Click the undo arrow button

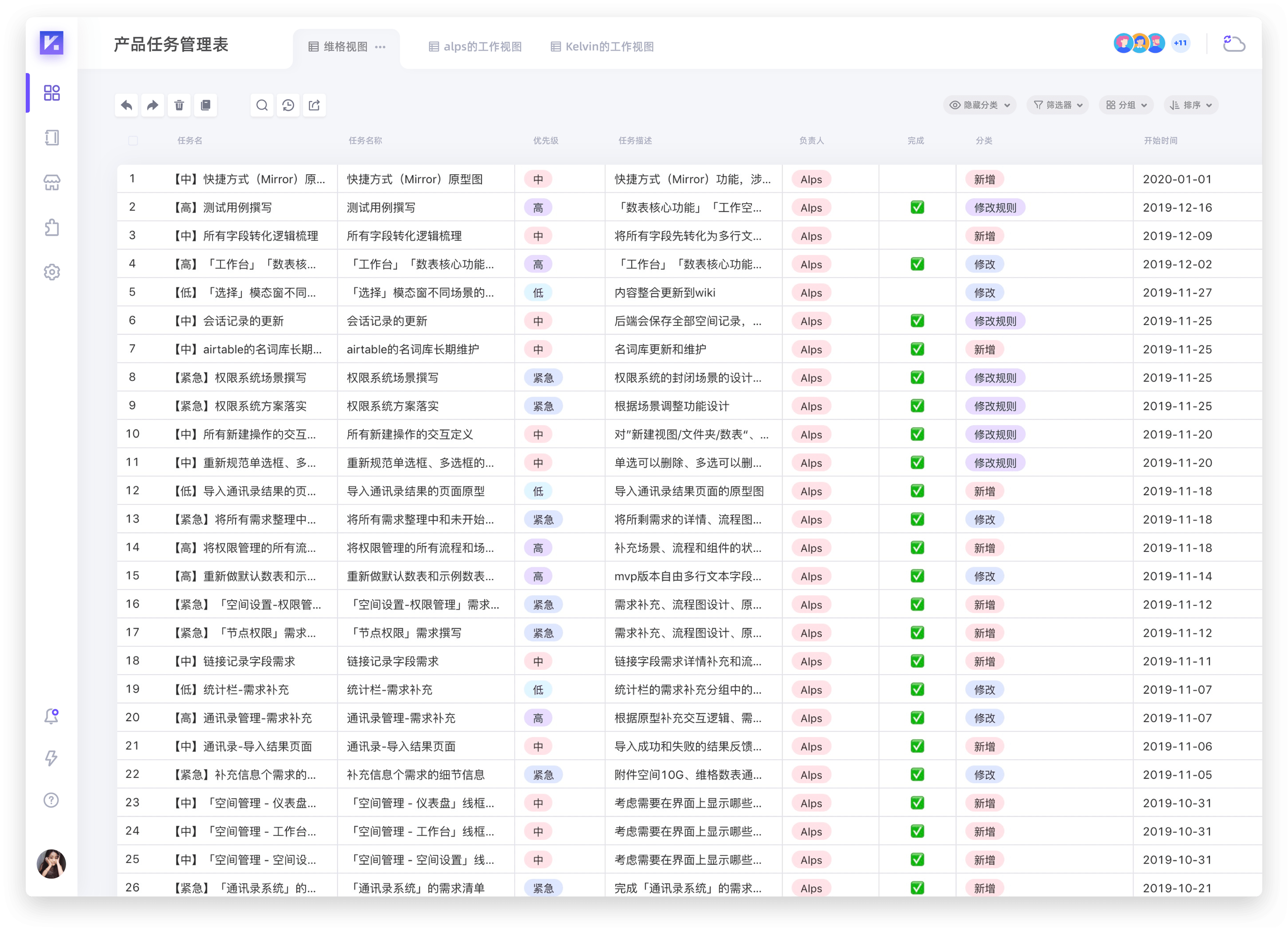click(x=127, y=105)
